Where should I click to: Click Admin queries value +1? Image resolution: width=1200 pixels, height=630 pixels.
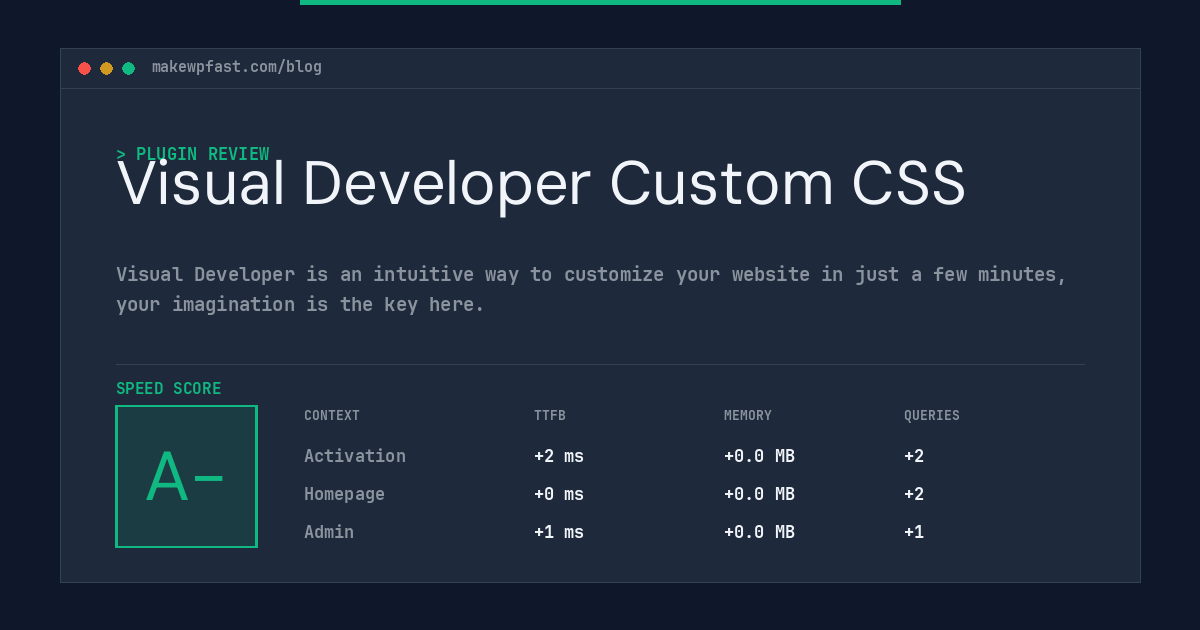[914, 532]
